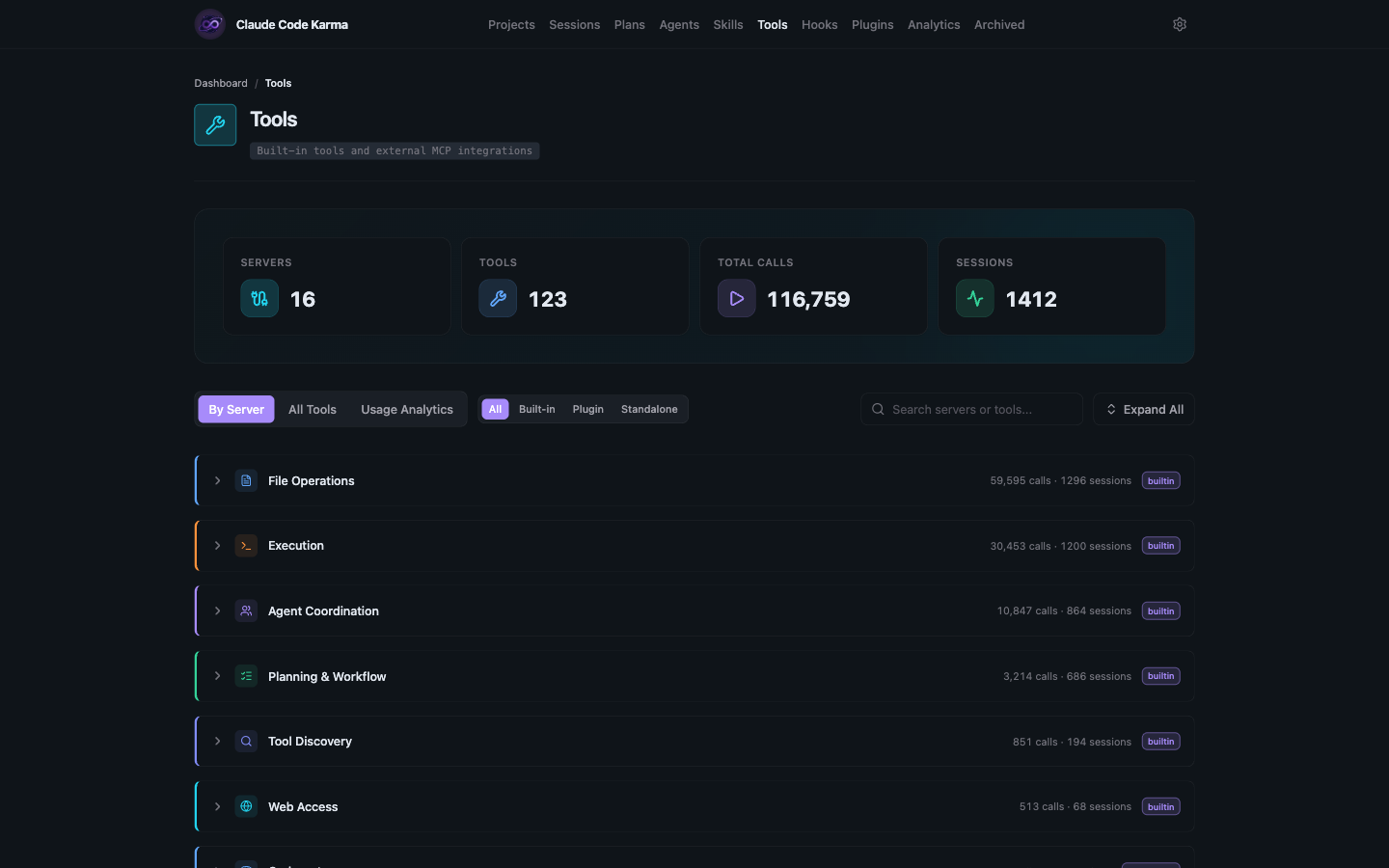This screenshot has height=868, width=1389.
Task: Toggle the Plugin filter
Action: 587,409
